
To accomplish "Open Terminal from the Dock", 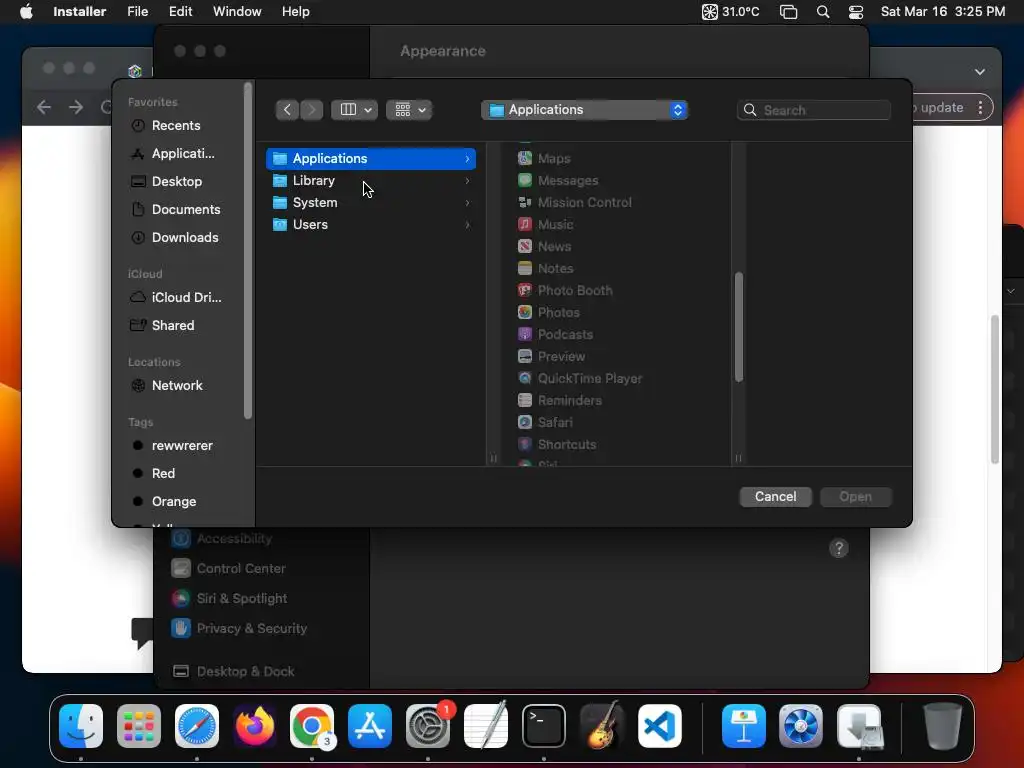I will [x=543, y=726].
